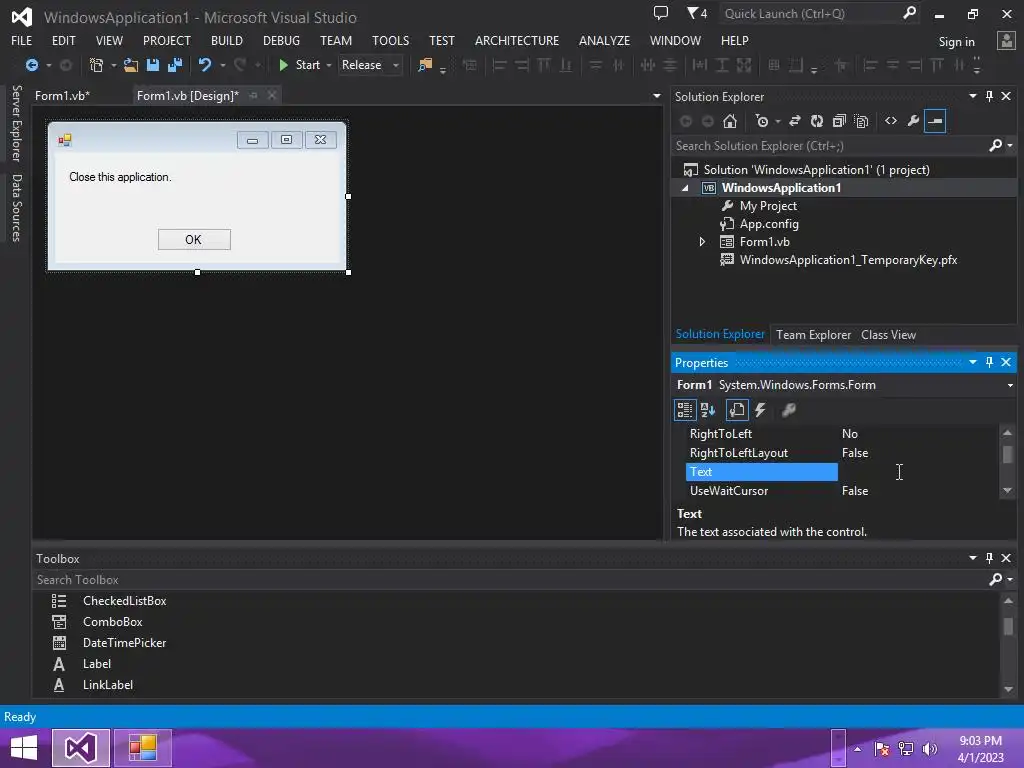Click the Navigate Backward toolbar arrow
This screenshot has width=1024, height=768.
pyautogui.click(x=31, y=65)
